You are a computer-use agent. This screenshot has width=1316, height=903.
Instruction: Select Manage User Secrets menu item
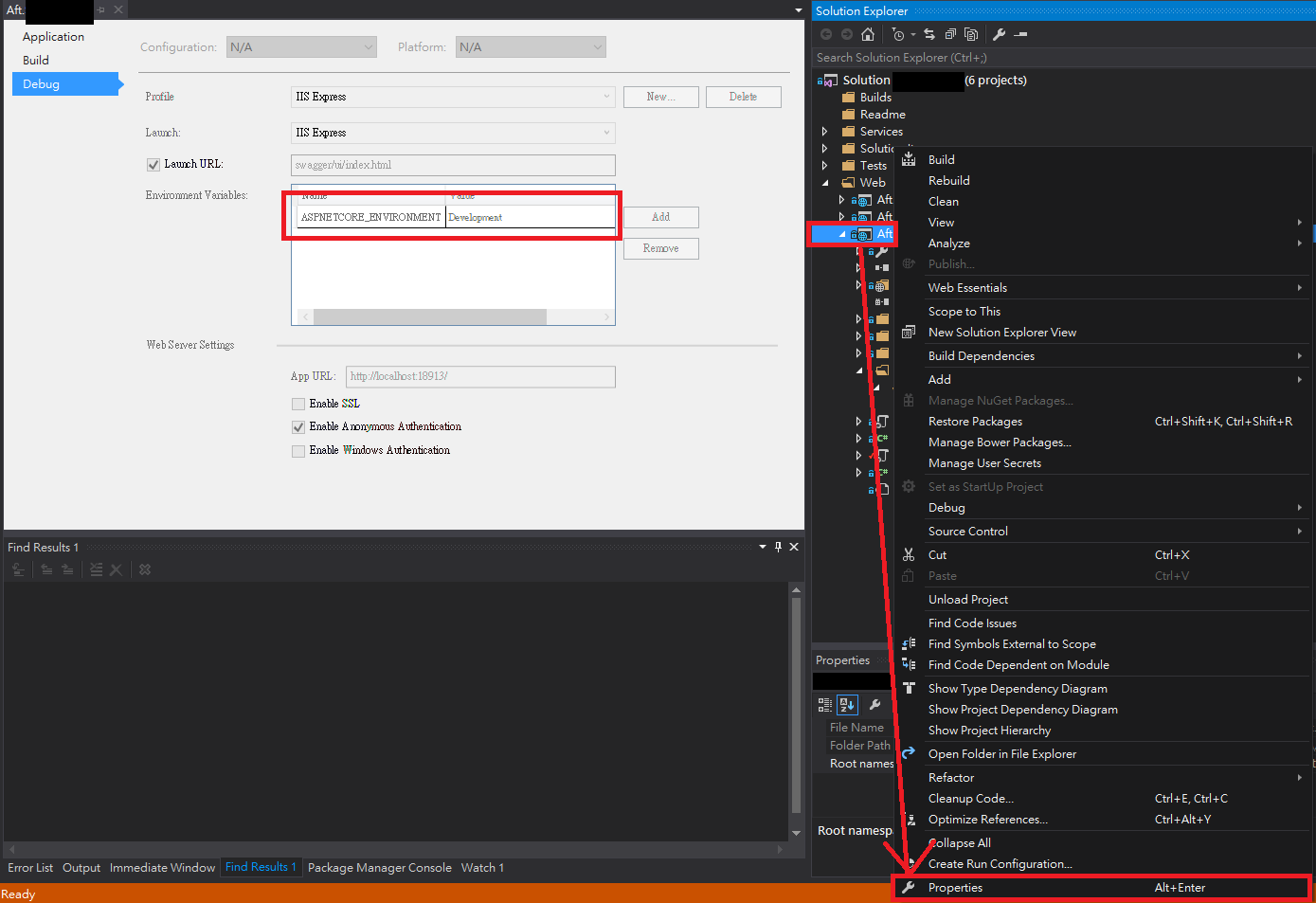click(1102, 462)
